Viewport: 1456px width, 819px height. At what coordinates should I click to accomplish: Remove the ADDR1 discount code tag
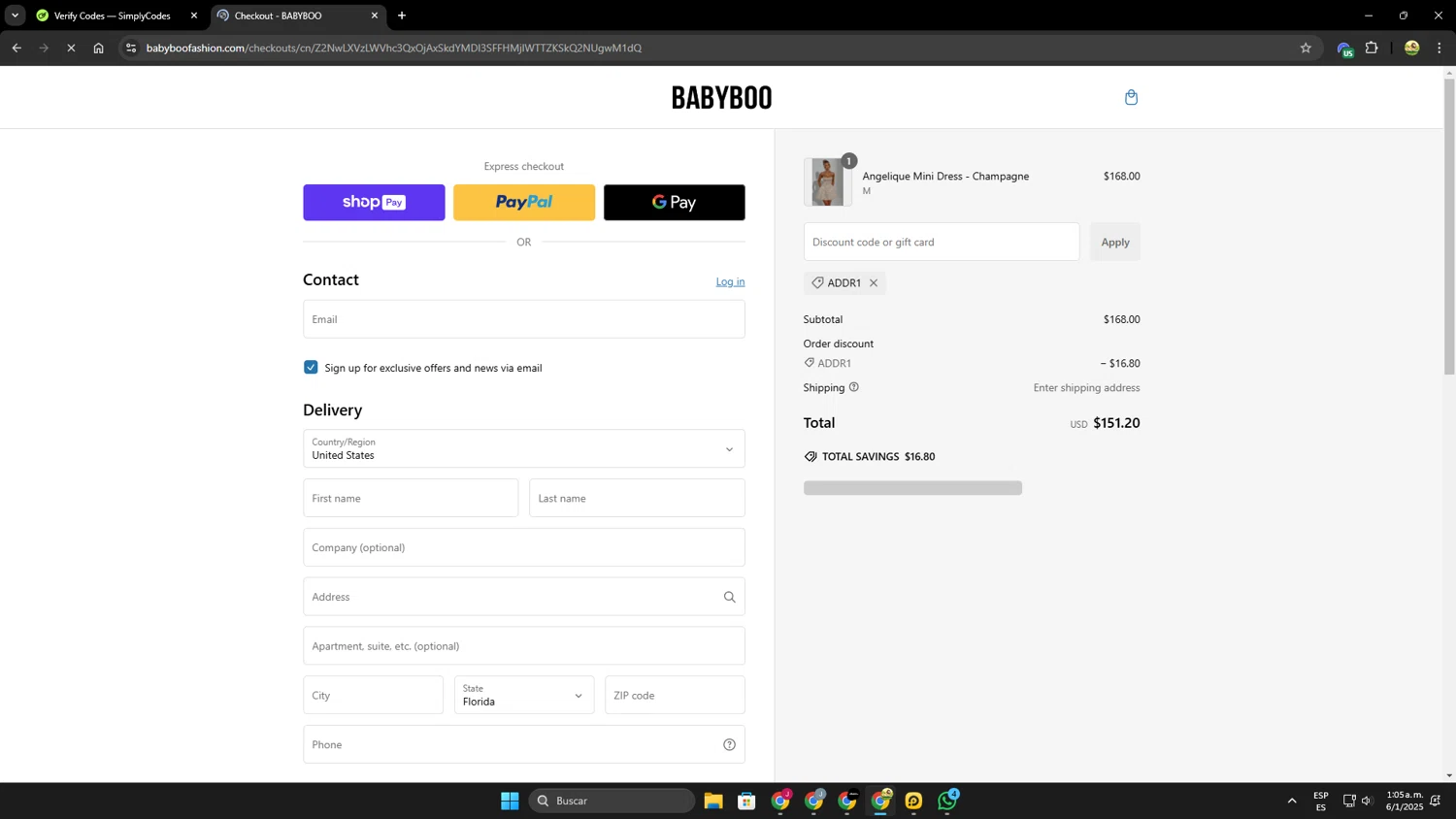[x=874, y=283]
